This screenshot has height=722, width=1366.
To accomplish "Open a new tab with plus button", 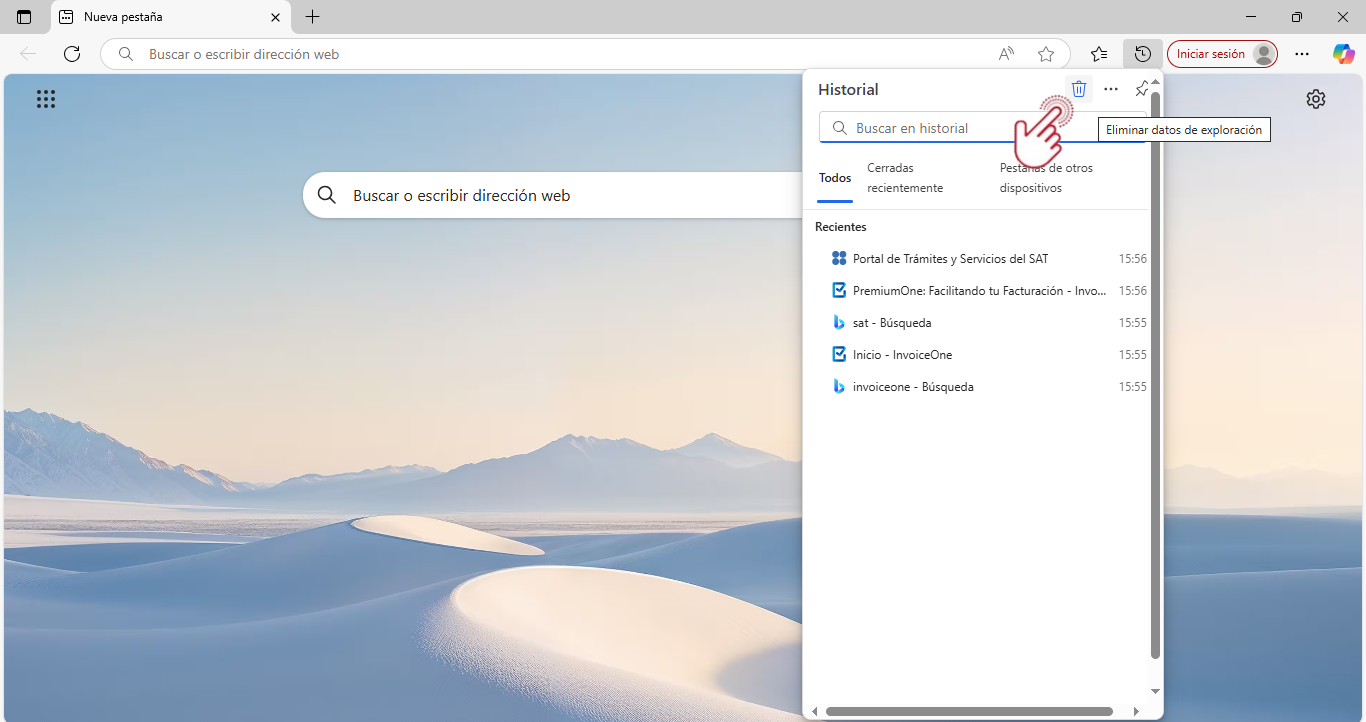I will pyautogui.click(x=313, y=17).
